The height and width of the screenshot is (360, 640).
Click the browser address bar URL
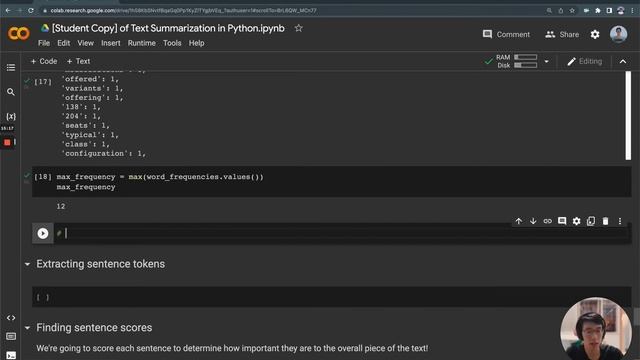[x=183, y=11]
